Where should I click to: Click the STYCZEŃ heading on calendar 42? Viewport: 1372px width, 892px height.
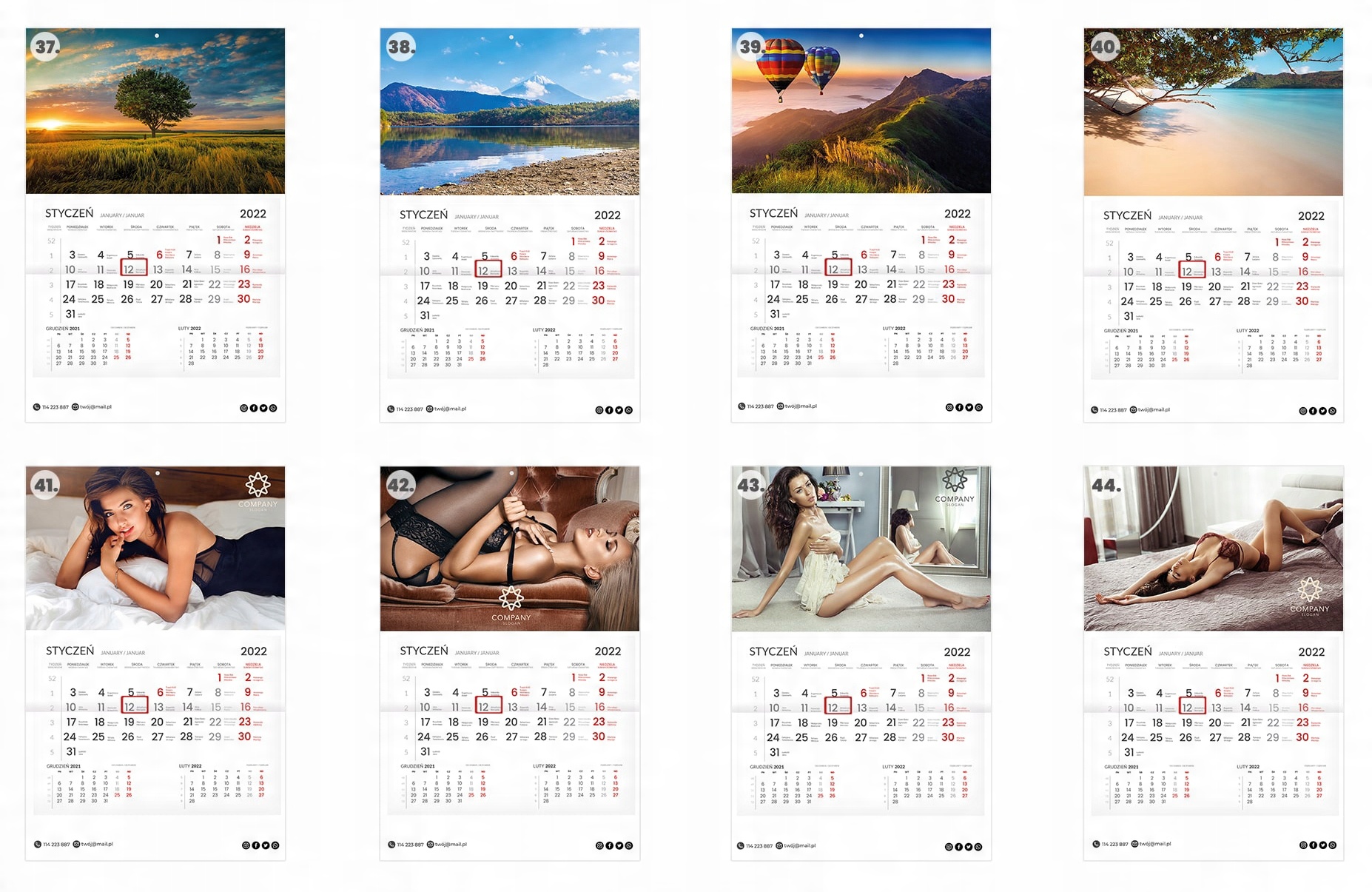coord(424,651)
